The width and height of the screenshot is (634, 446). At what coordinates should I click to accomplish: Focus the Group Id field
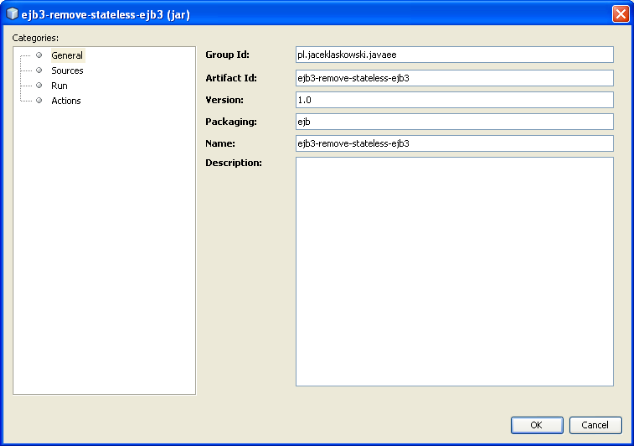pyautogui.click(x=454, y=55)
